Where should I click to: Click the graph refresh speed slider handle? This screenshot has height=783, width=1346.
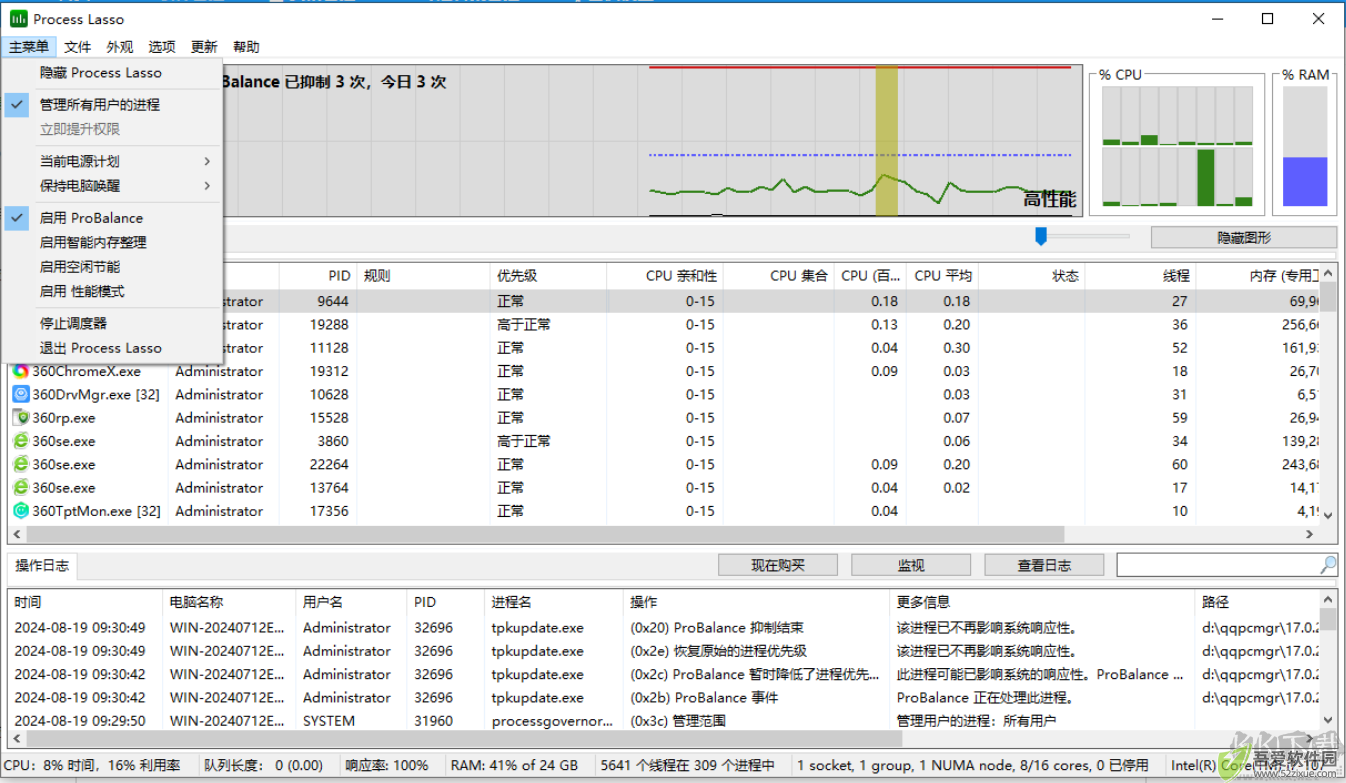(1041, 236)
